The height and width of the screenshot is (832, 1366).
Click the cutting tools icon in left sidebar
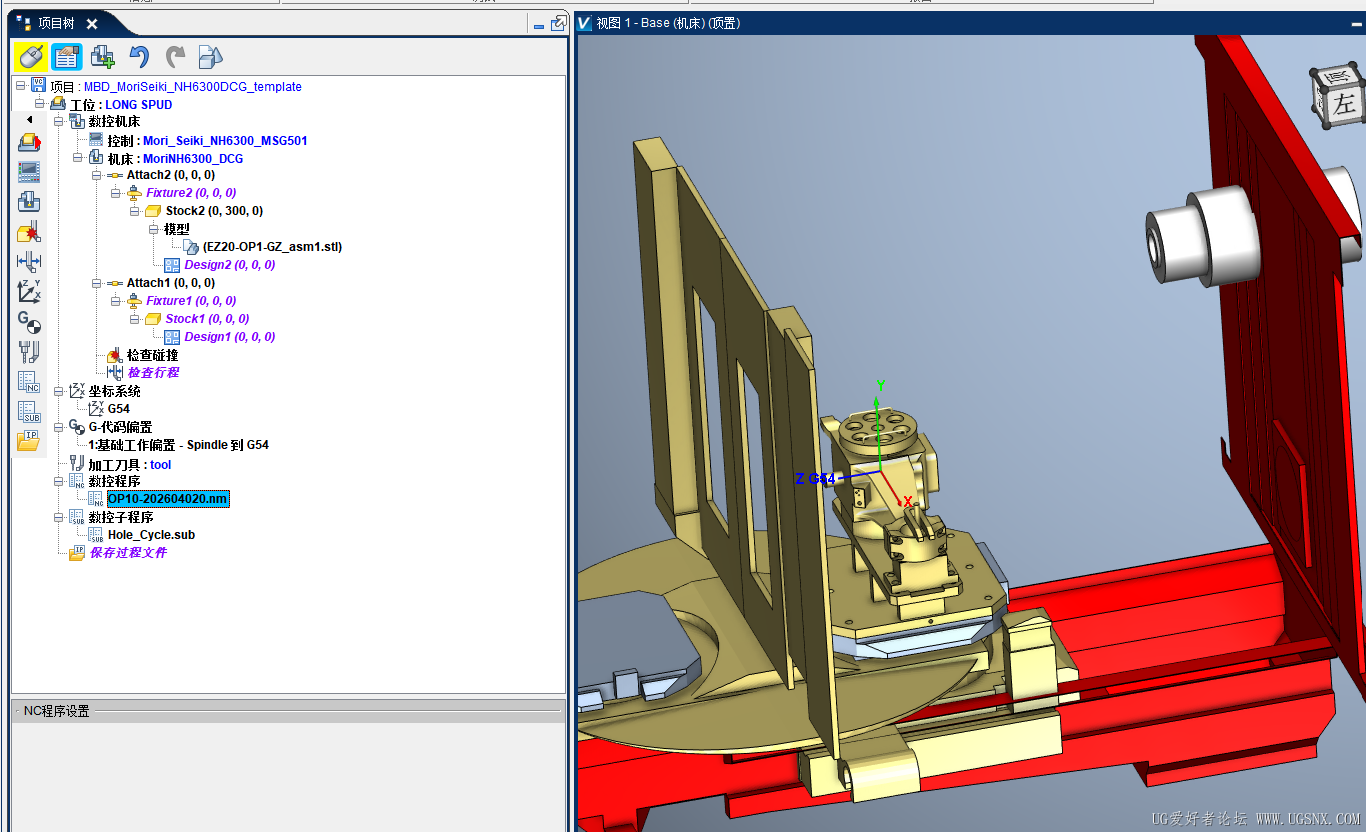coord(29,352)
